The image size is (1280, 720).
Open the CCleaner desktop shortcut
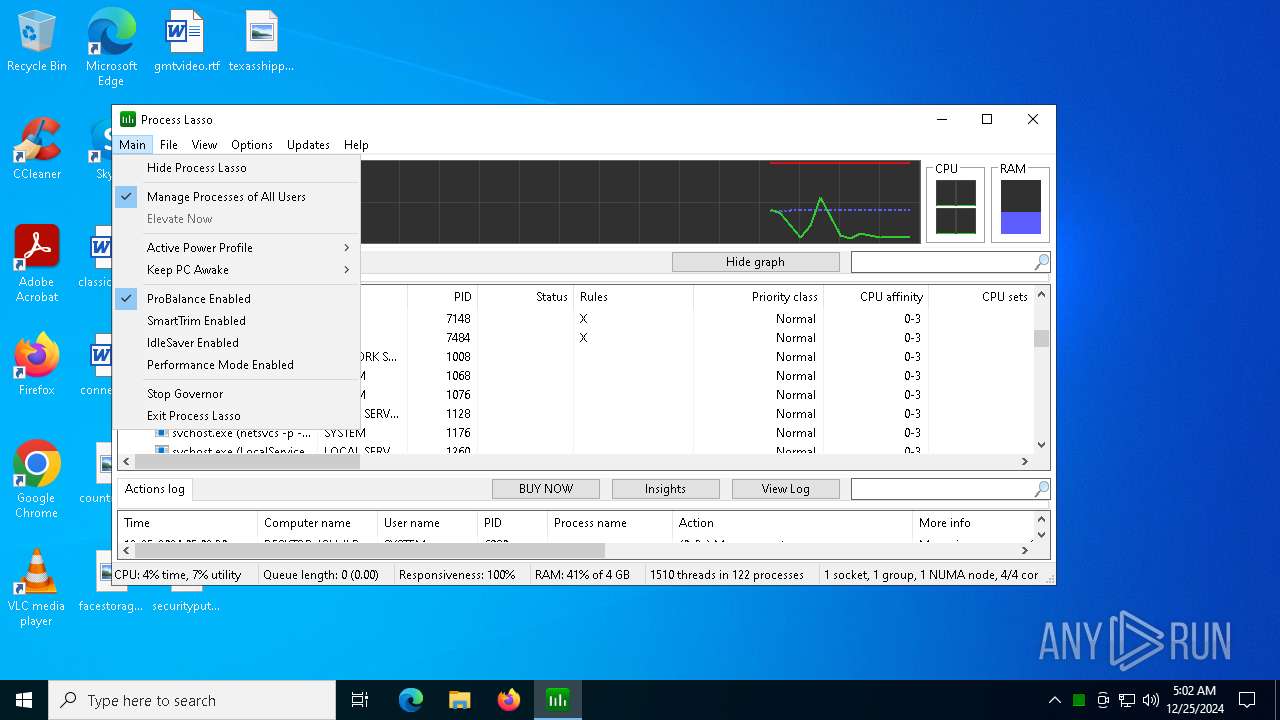click(x=37, y=149)
